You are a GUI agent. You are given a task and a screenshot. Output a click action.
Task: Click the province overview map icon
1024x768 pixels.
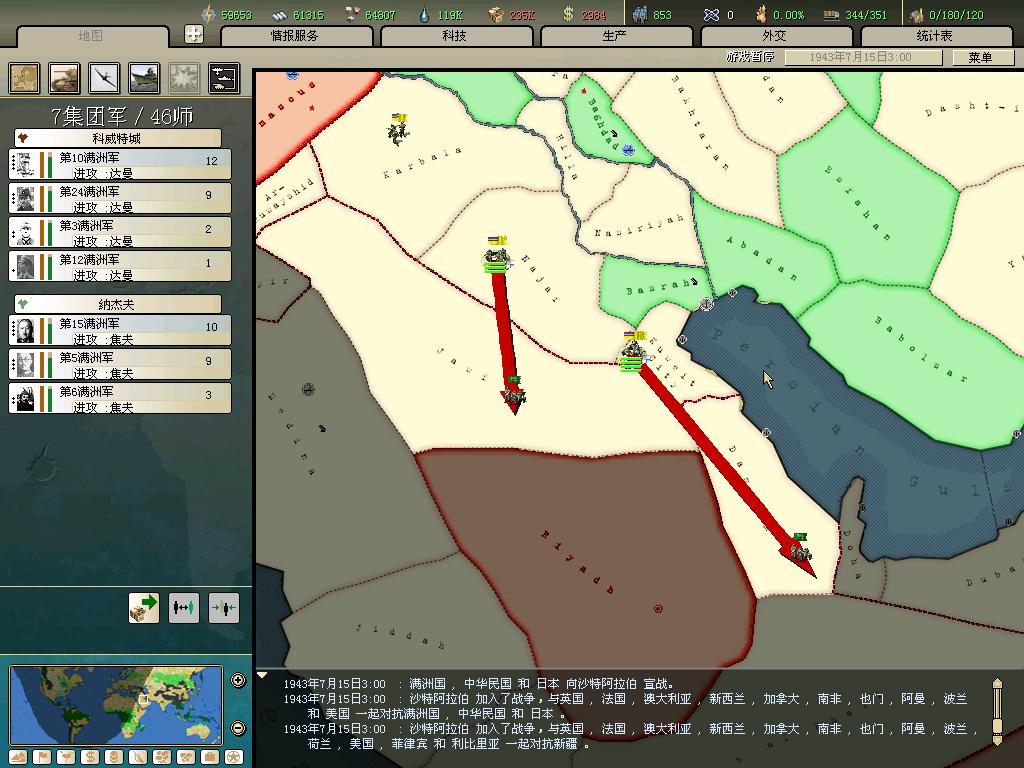tap(25, 78)
